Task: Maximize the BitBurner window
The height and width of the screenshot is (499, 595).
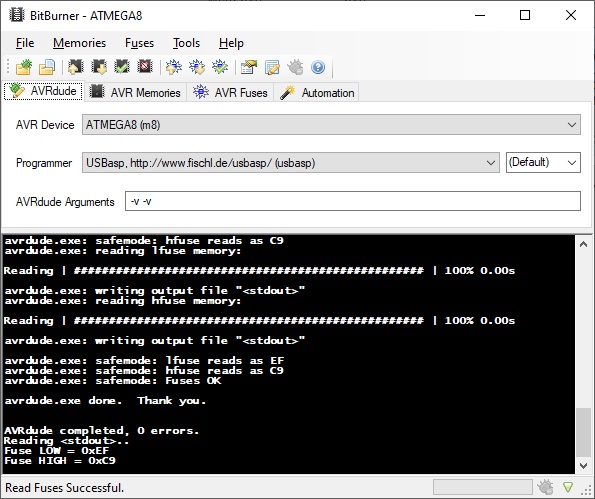Action: coord(525,16)
